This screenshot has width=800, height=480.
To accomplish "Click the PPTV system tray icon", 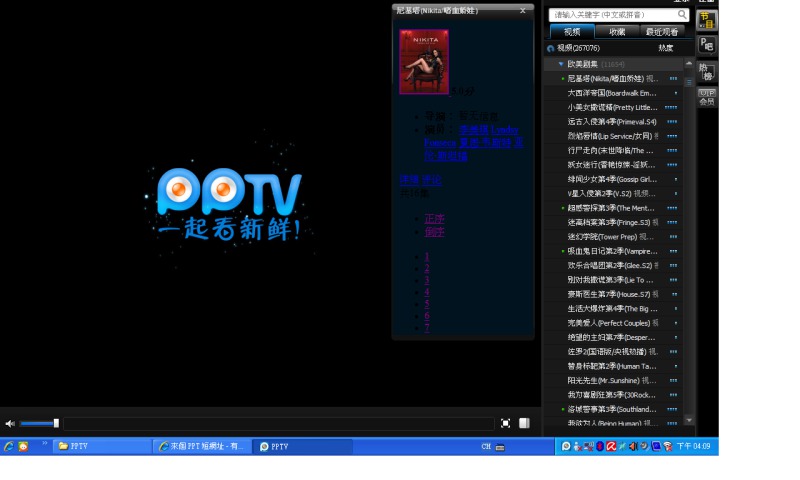I will click(x=566, y=446).
